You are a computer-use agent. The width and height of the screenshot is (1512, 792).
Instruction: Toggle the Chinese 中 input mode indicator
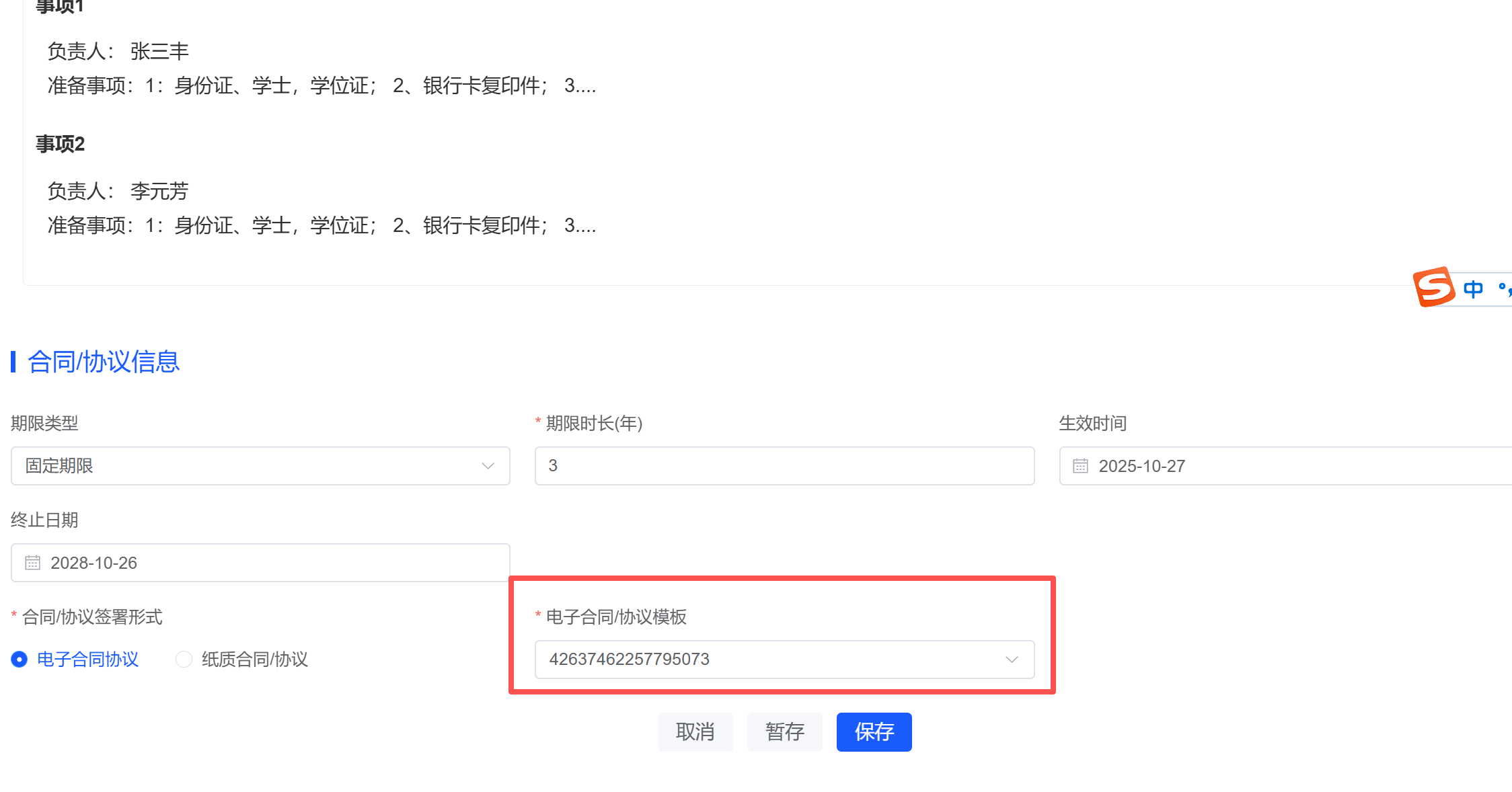pyautogui.click(x=1473, y=289)
